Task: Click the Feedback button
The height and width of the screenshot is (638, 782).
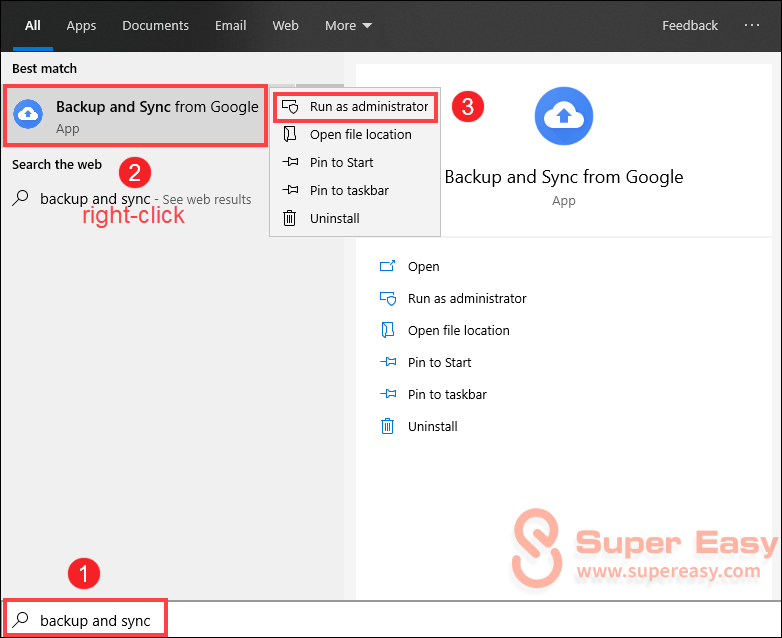Action: [x=690, y=25]
